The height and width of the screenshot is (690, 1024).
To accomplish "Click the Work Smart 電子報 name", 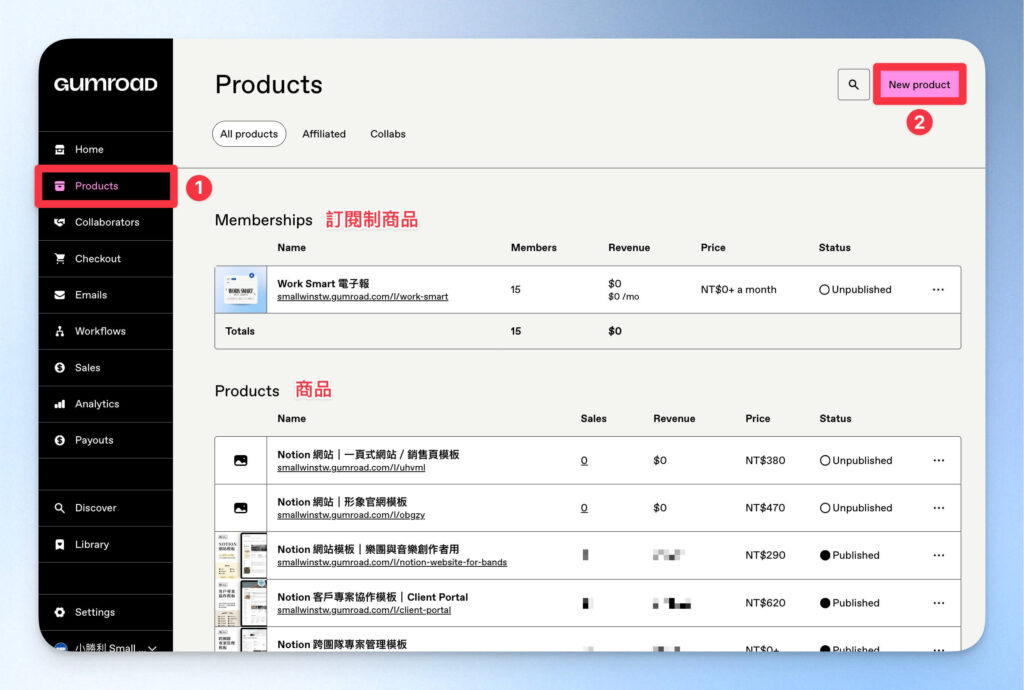I will click(x=323, y=283).
